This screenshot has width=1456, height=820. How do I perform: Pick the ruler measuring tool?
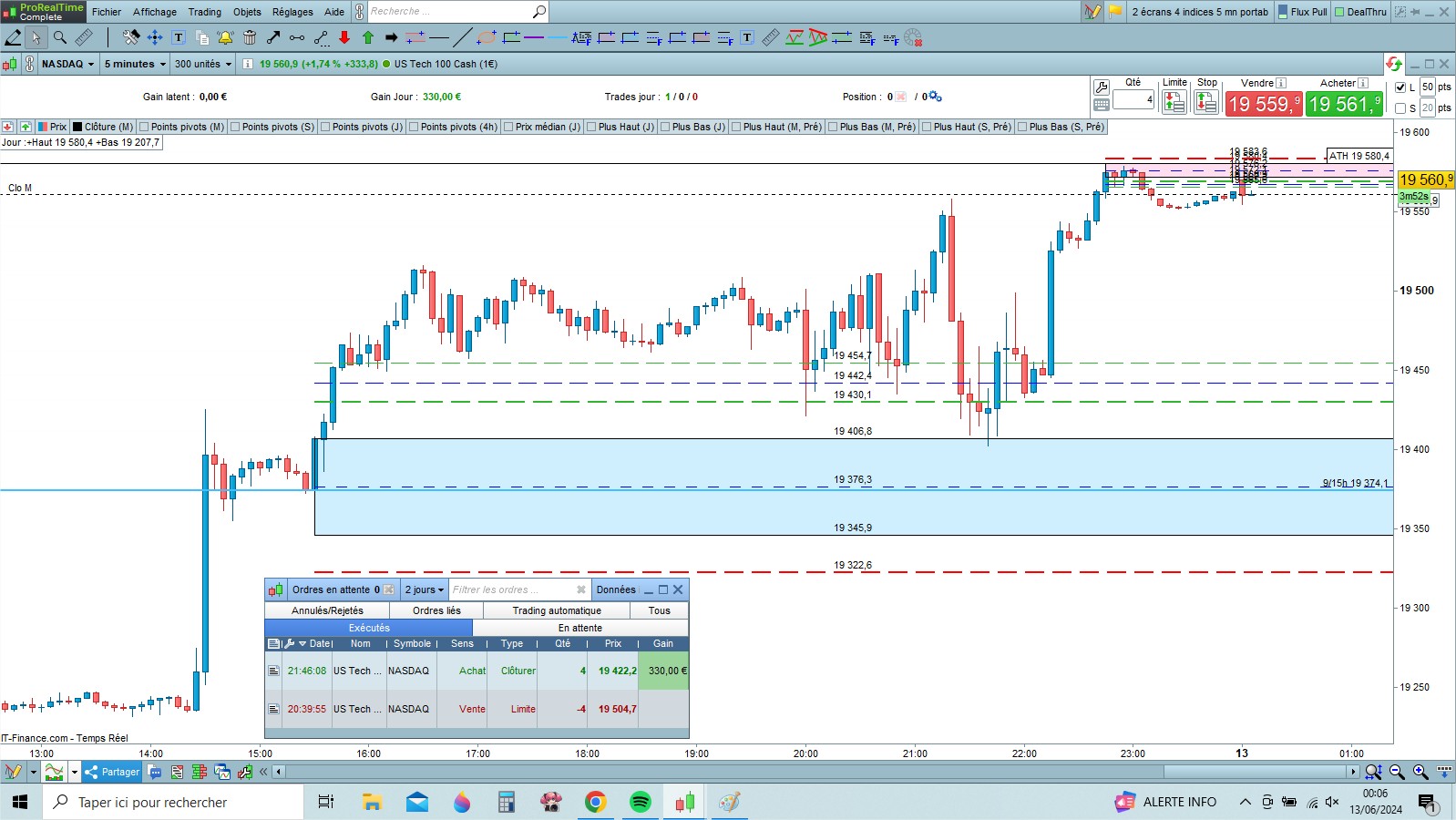pyautogui.click(x=84, y=37)
